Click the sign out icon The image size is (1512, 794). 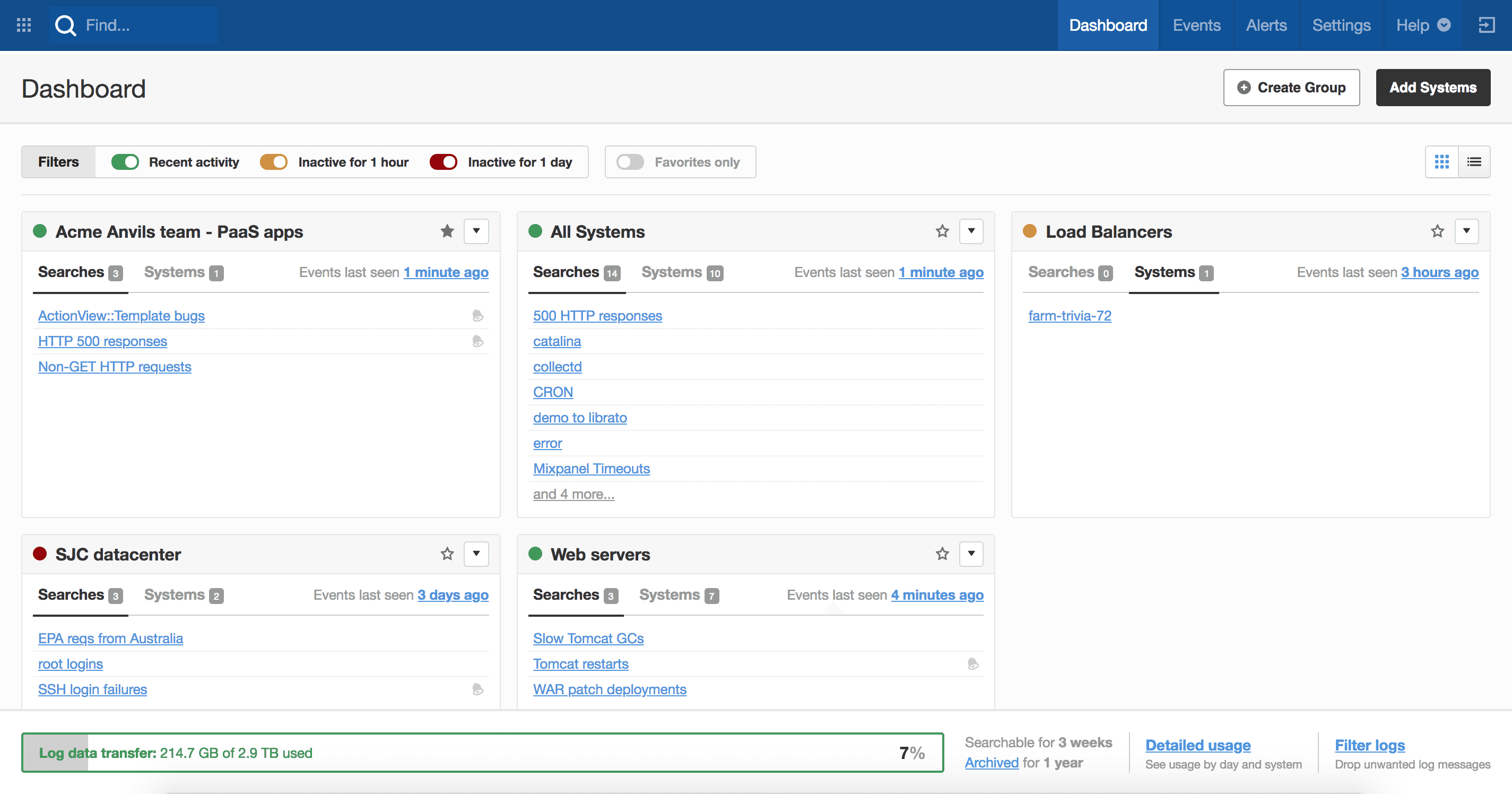point(1485,25)
